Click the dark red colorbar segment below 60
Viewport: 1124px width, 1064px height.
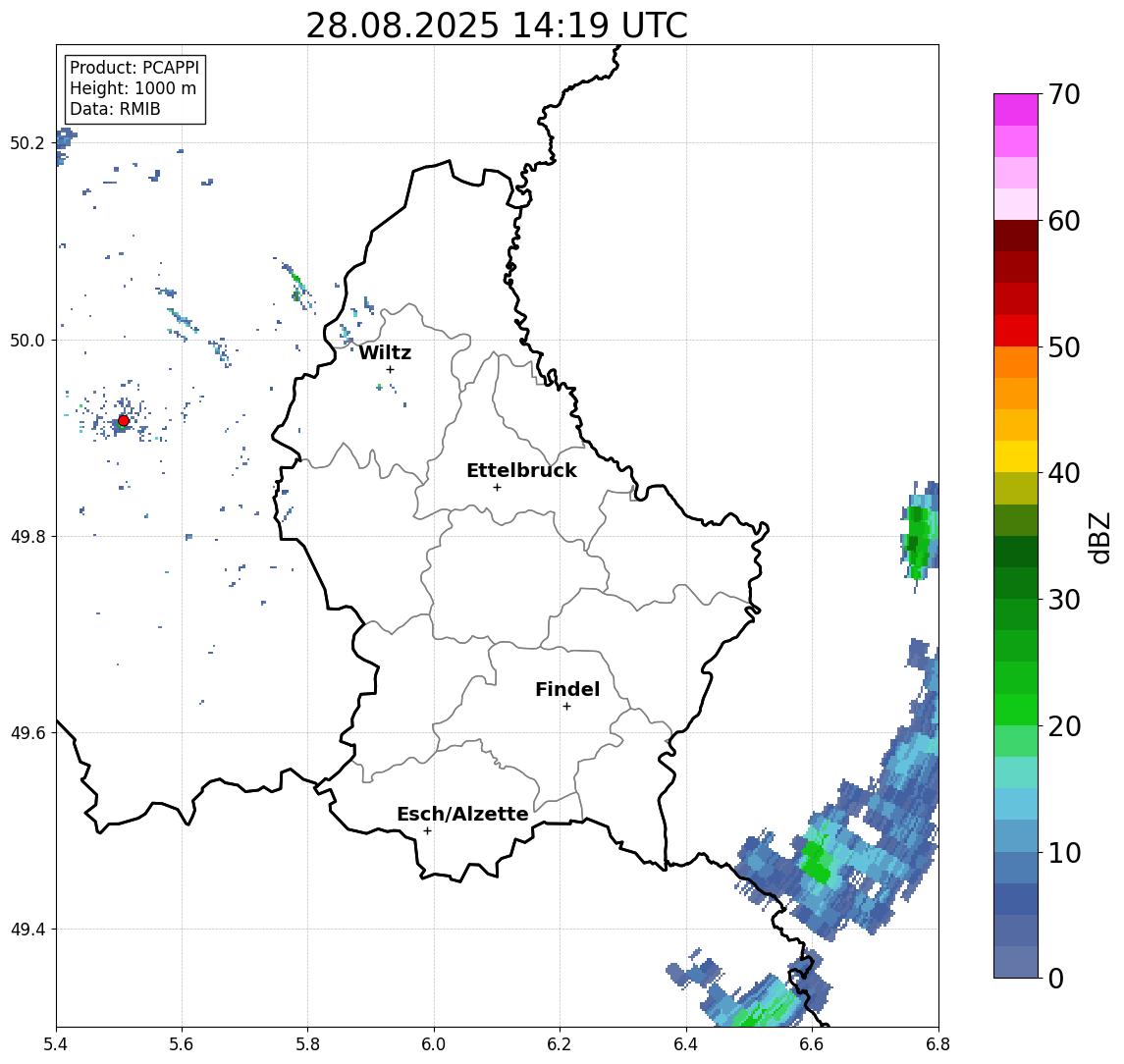click(1016, 236)
